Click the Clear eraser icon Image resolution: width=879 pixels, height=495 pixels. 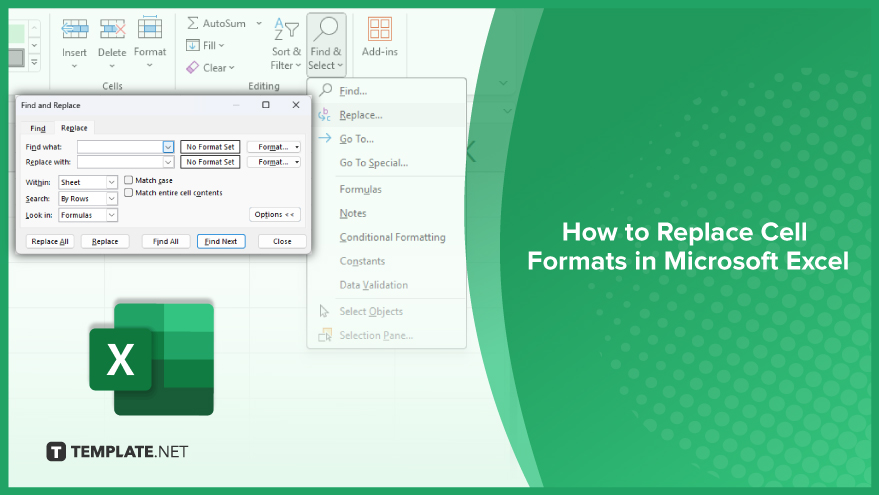pos(193,67)
